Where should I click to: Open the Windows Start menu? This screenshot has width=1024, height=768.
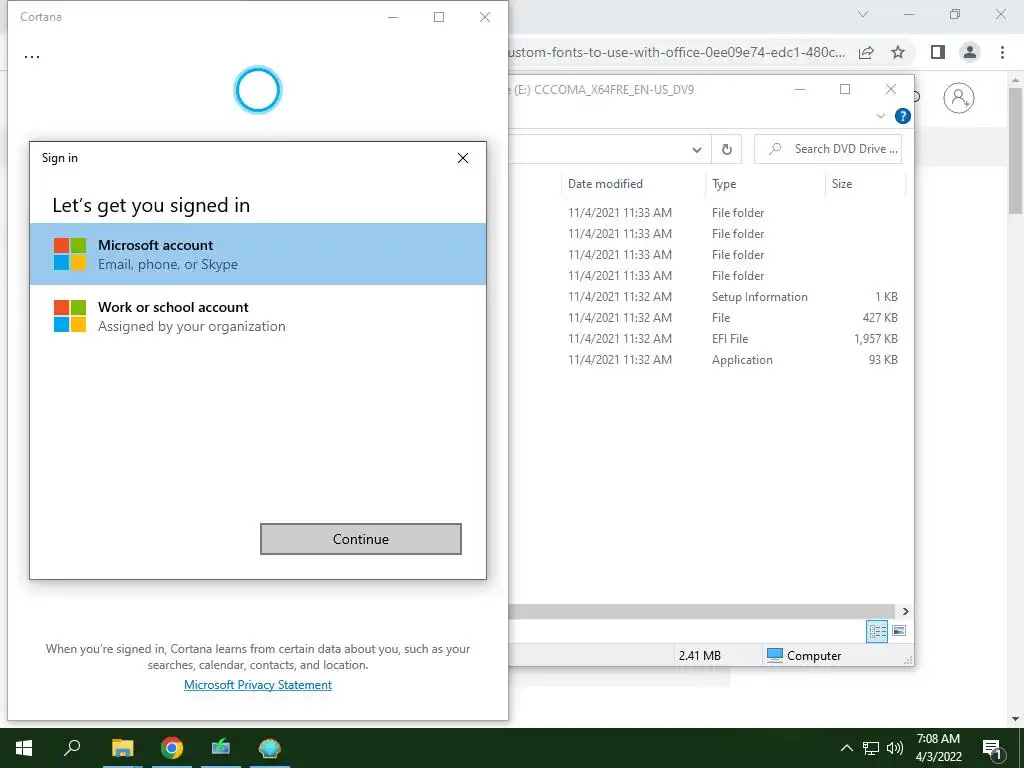(x=24, y=748)
